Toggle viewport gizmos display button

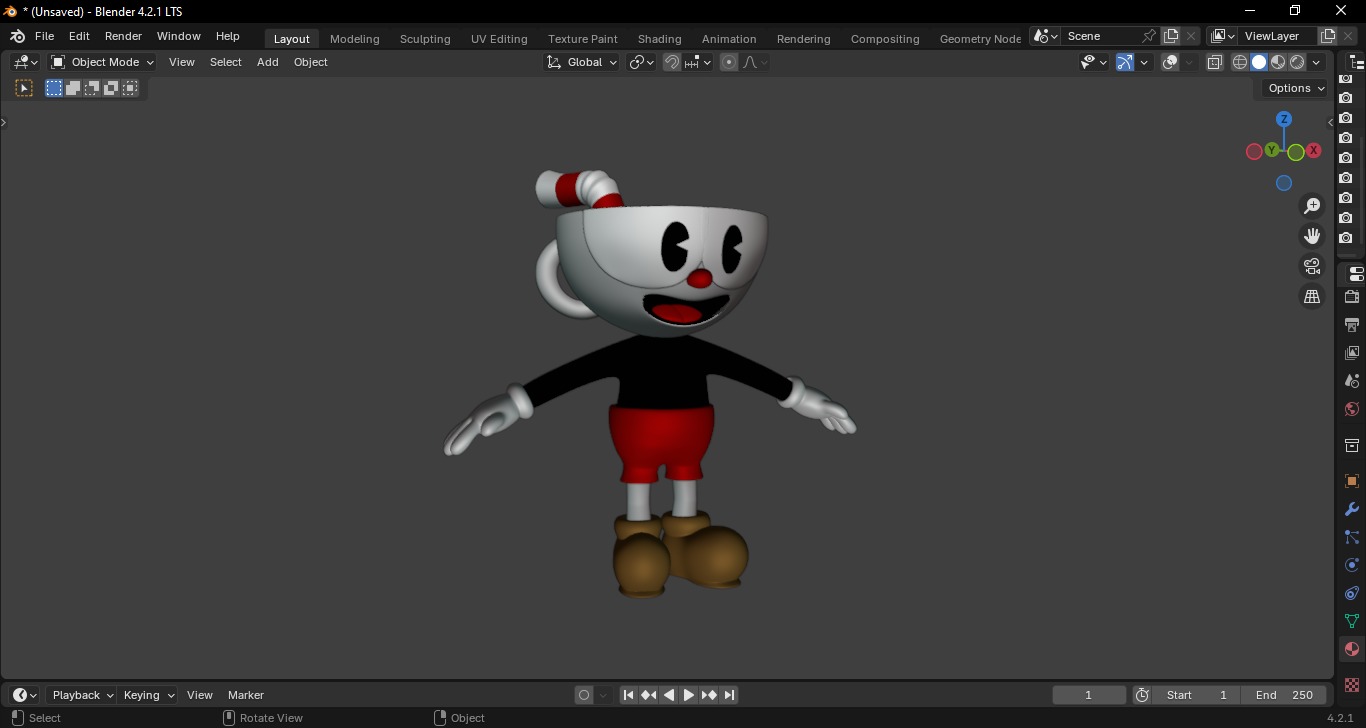[x=1125, y=62]
